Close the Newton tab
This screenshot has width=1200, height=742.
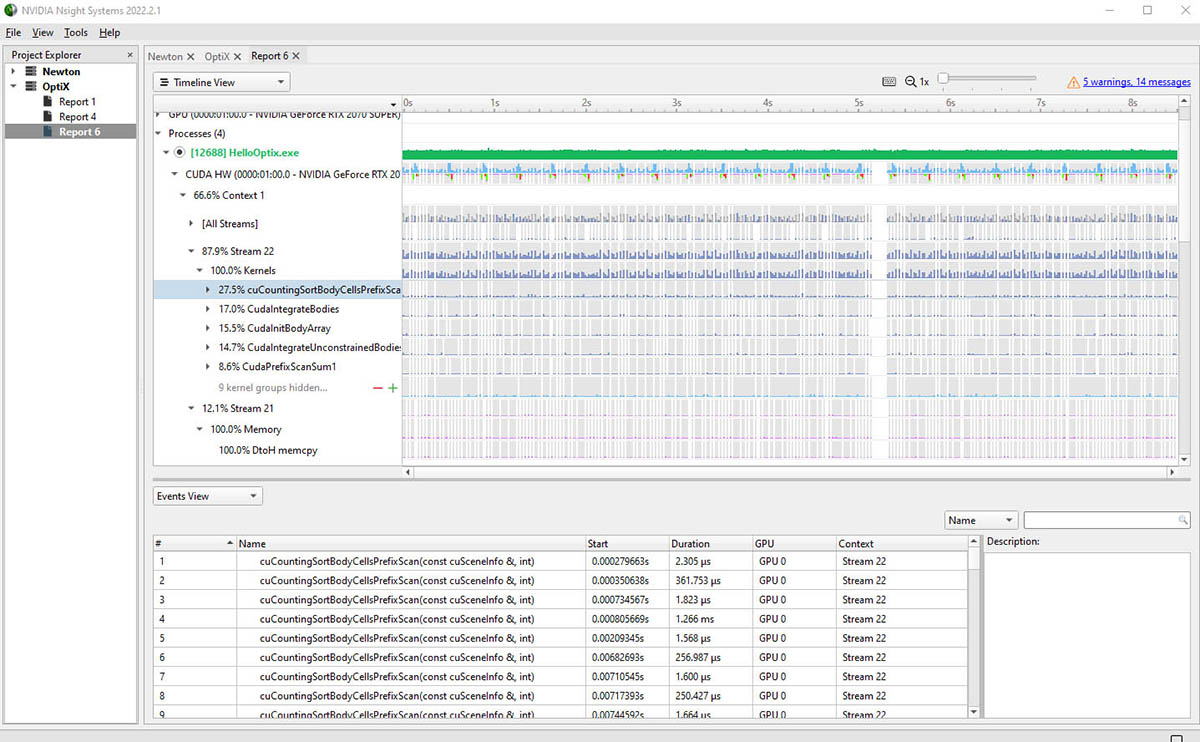point(191,57)
